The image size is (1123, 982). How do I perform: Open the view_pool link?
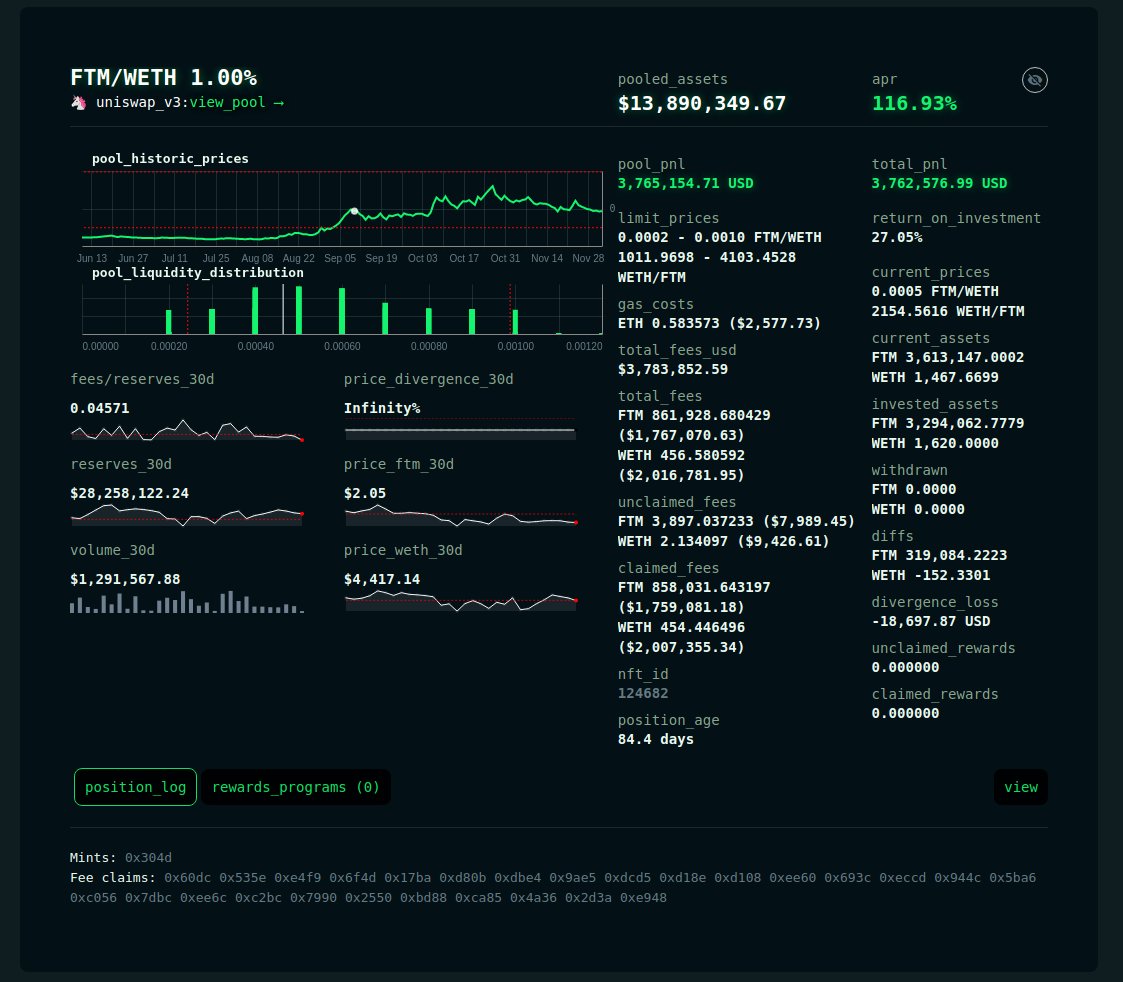(236, 102)
